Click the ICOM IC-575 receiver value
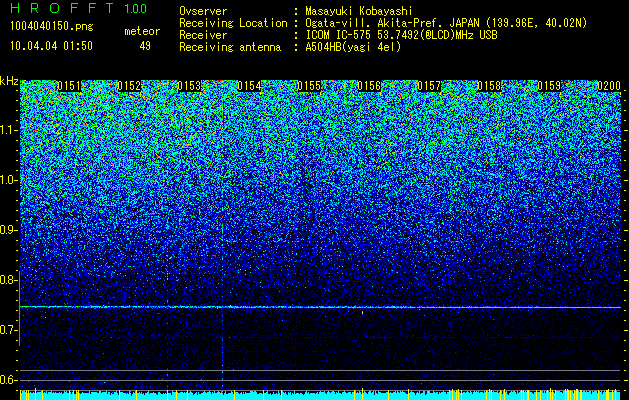Viewport: 629px width, 400px height. pos(402,35)
